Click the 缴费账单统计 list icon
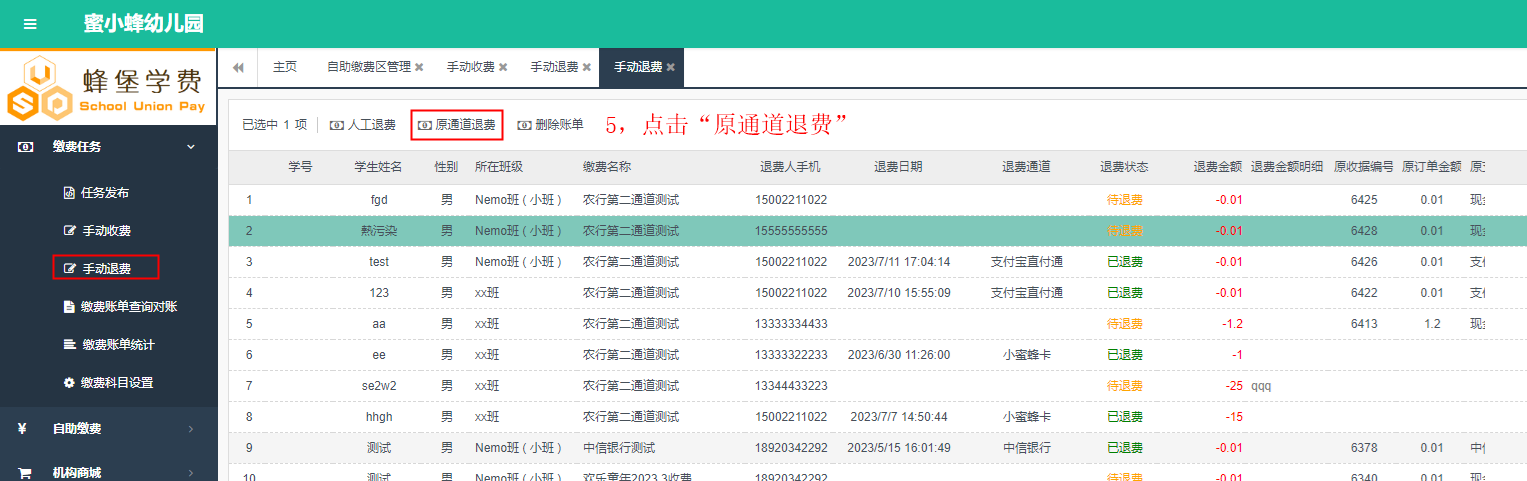This screenshot has width=1527, height=481. 69,345
